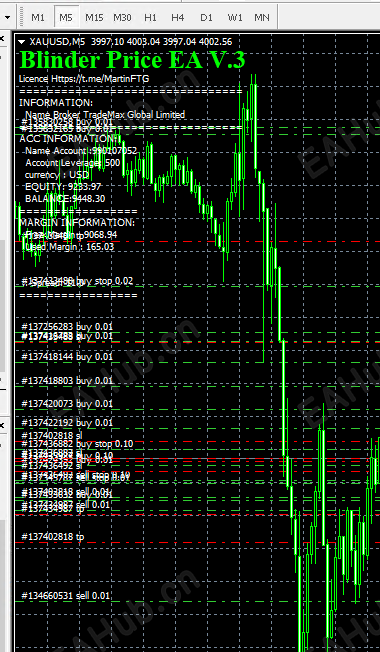The image size is (380, 652).
Task: Select order #134660531 sell 0.01 label
Action: coord(66,595)
